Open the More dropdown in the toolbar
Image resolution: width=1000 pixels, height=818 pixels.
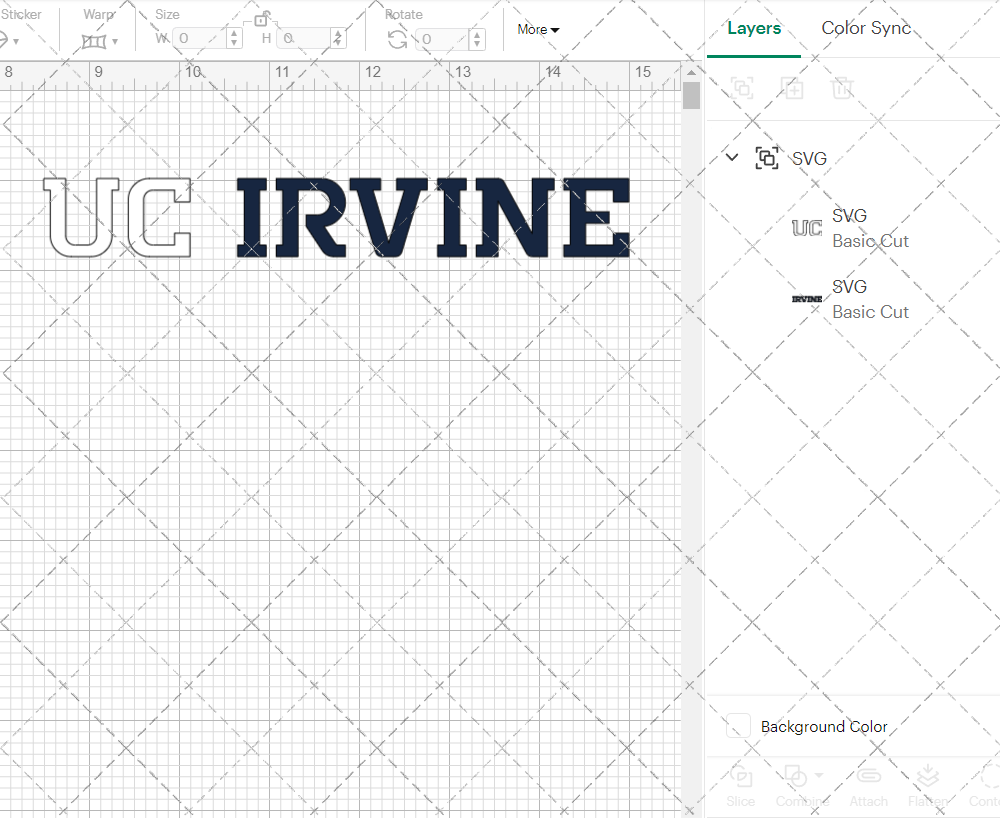[537, 30]
